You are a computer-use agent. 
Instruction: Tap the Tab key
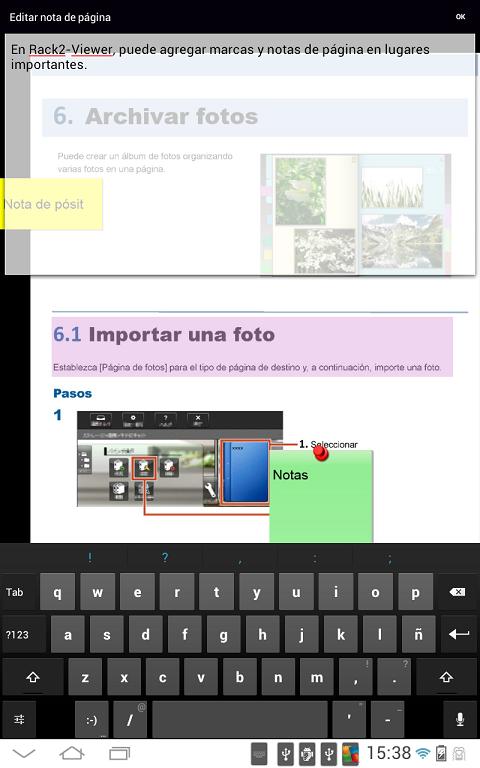[x=18, y=592]
